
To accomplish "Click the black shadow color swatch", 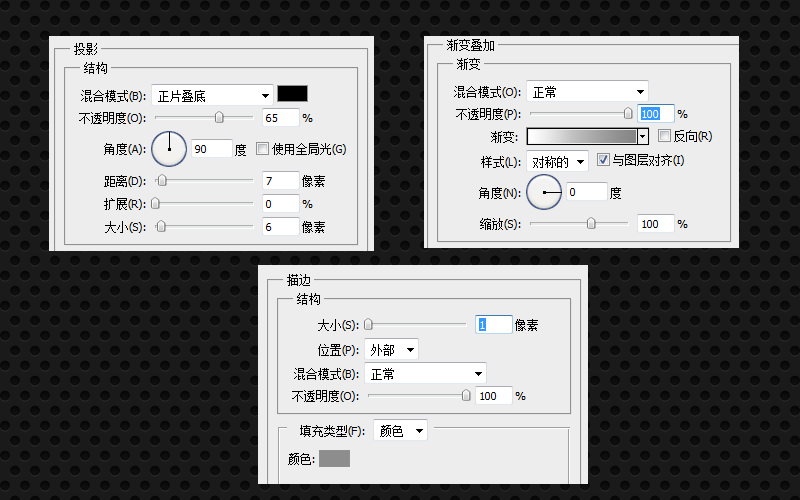I will pyautogui.click(x=293, y=95).
